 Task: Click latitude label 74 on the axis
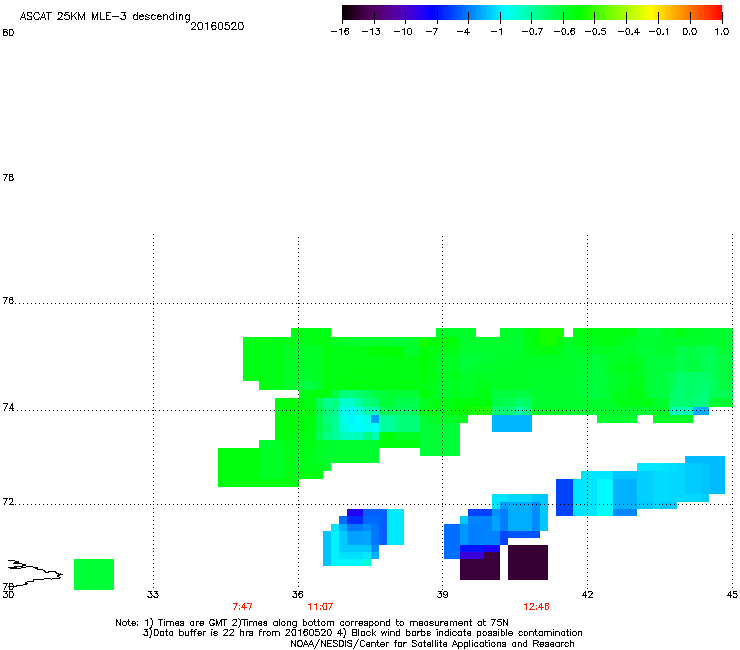[x=8, y=407]
